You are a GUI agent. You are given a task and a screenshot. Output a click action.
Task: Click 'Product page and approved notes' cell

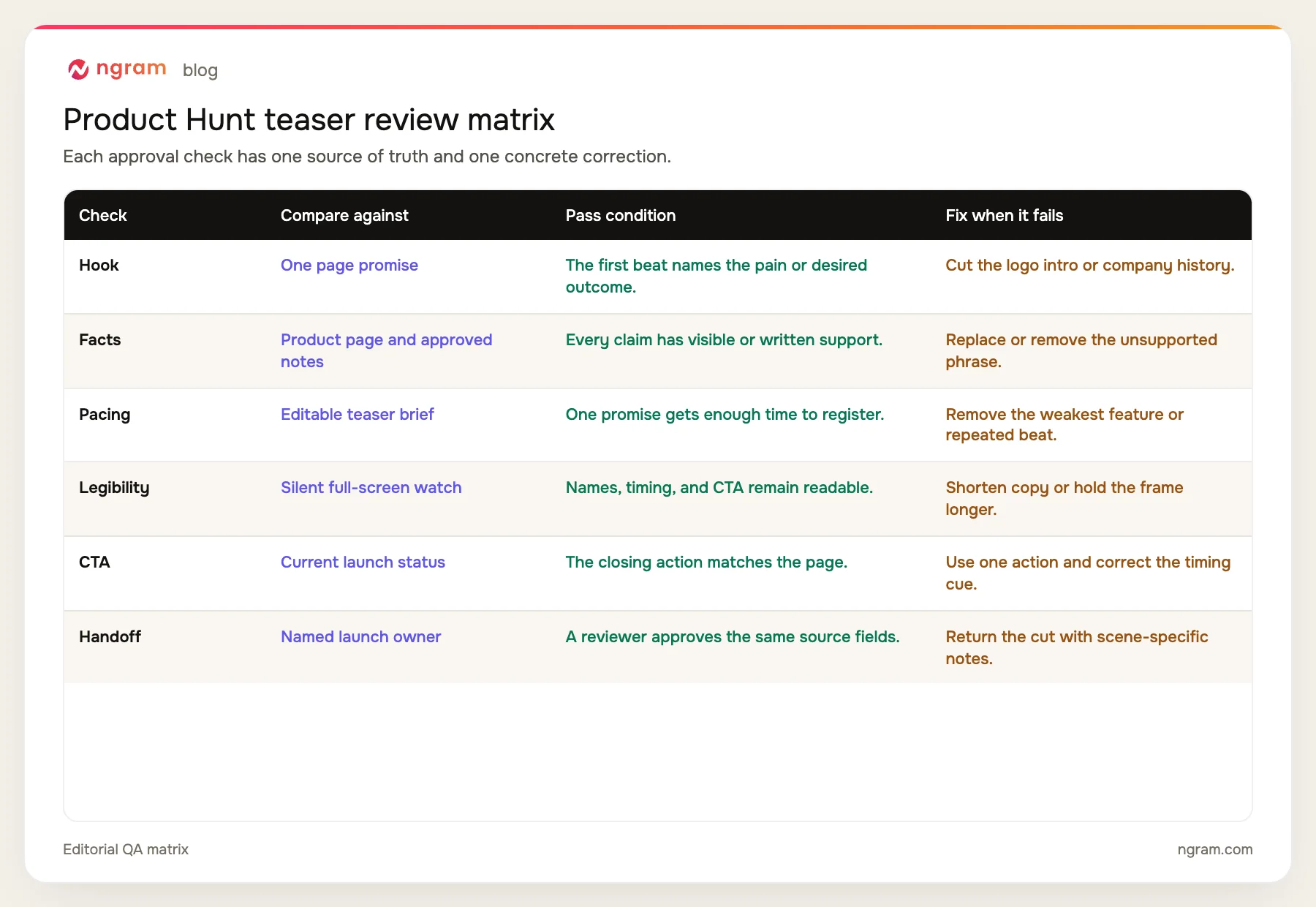click(387, 350)
